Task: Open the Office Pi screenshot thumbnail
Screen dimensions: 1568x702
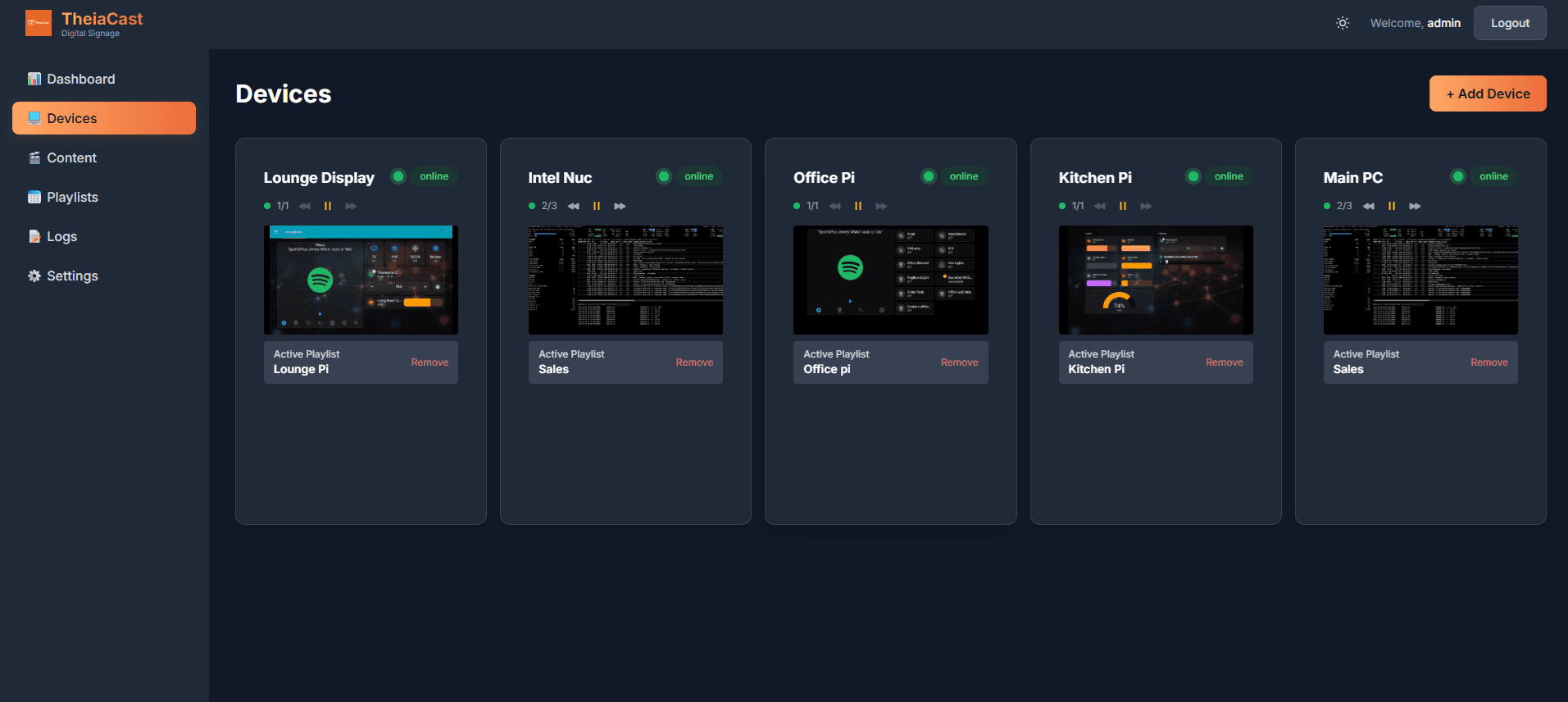Action: coord(890,280)
